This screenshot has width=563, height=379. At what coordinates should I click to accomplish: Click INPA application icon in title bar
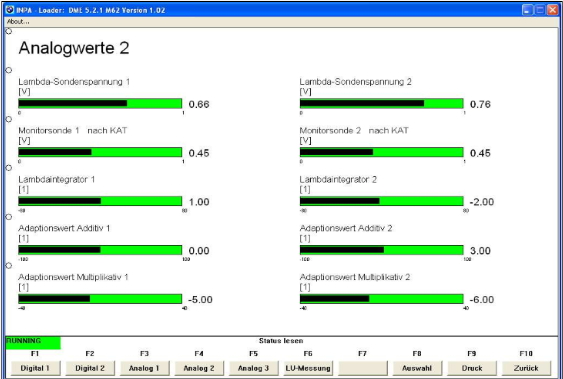[10, 10]
